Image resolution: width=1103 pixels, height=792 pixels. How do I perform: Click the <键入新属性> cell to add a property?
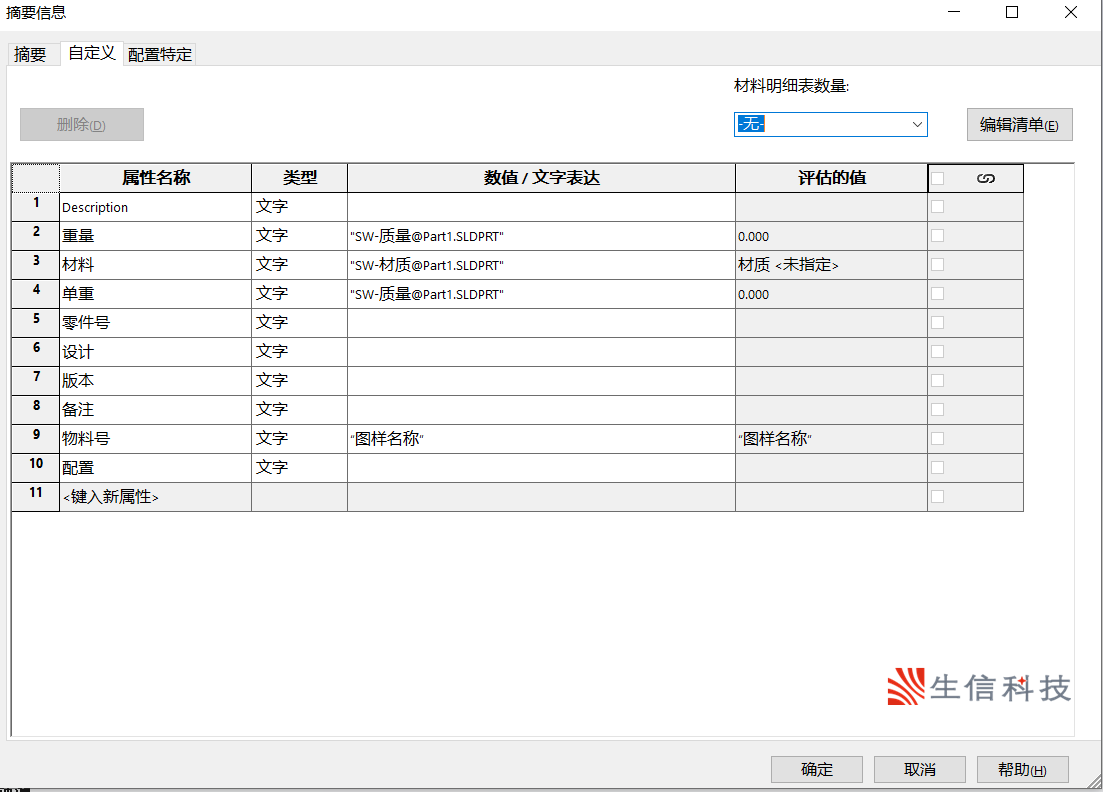[x=155, y=497]
